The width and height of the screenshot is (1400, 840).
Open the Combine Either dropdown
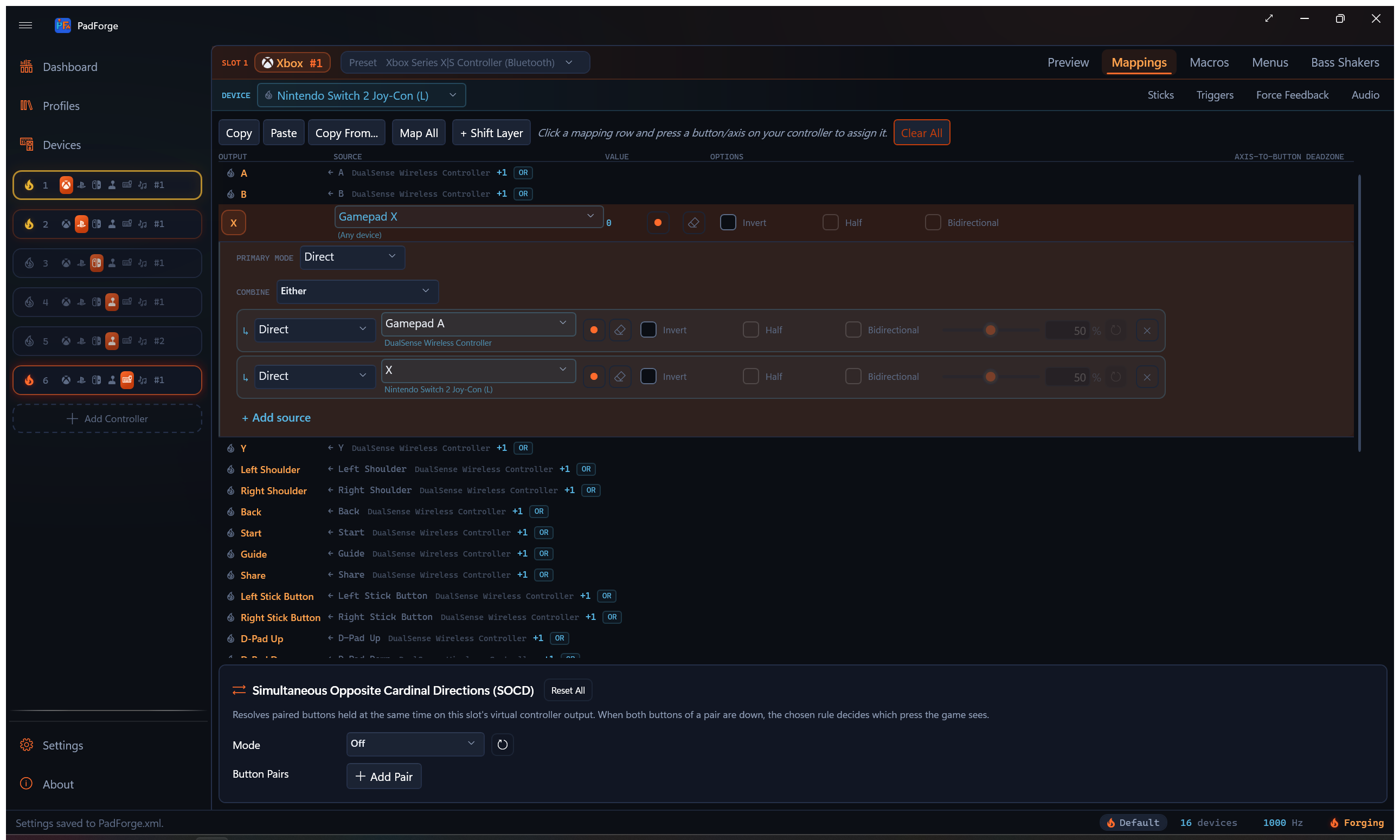pyautogui.click(x=357, y=291)
